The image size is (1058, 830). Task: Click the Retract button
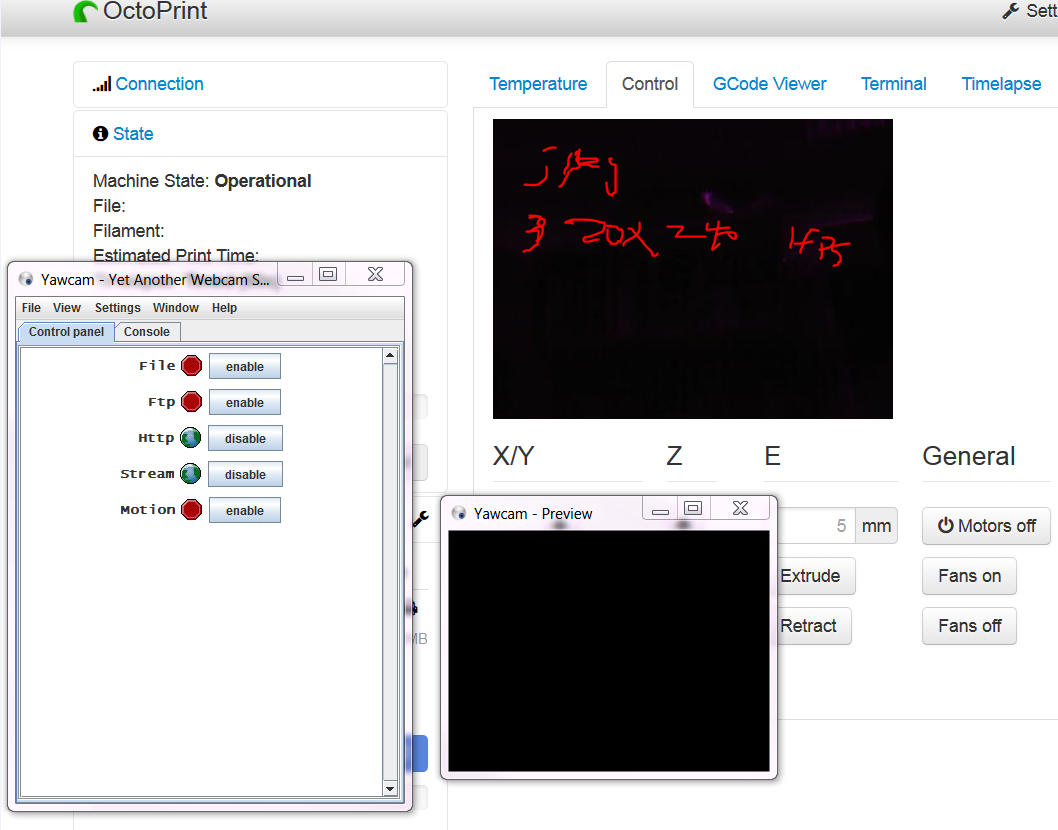point(813,626)
